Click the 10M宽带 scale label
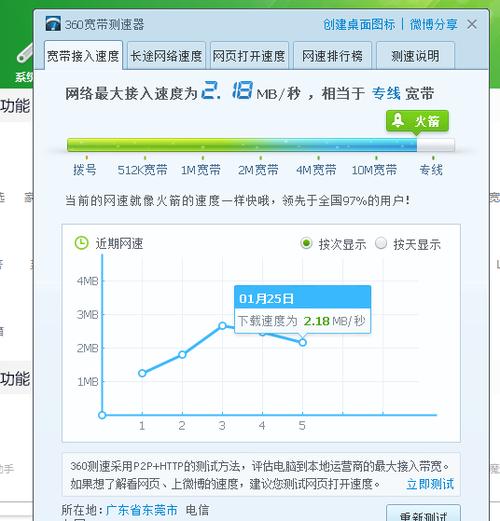The image size is (500, 521). (x=374, y=170)
